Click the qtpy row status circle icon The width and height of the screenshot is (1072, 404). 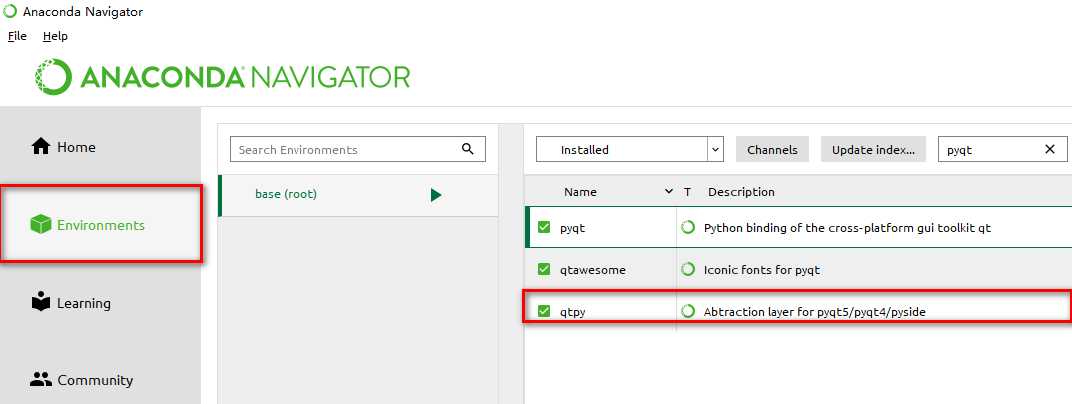(688, 312)
